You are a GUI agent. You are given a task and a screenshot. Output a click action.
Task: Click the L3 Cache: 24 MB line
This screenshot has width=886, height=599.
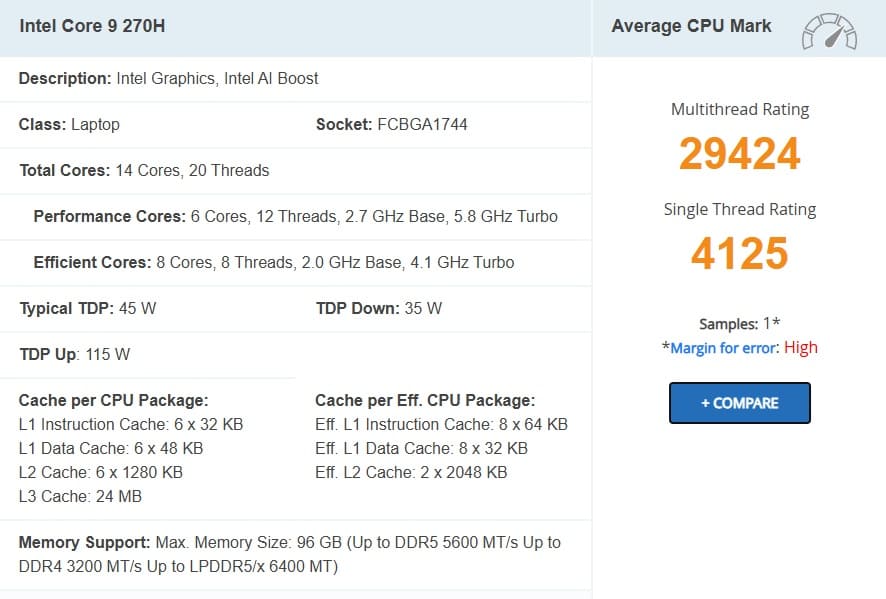[80, 496]
